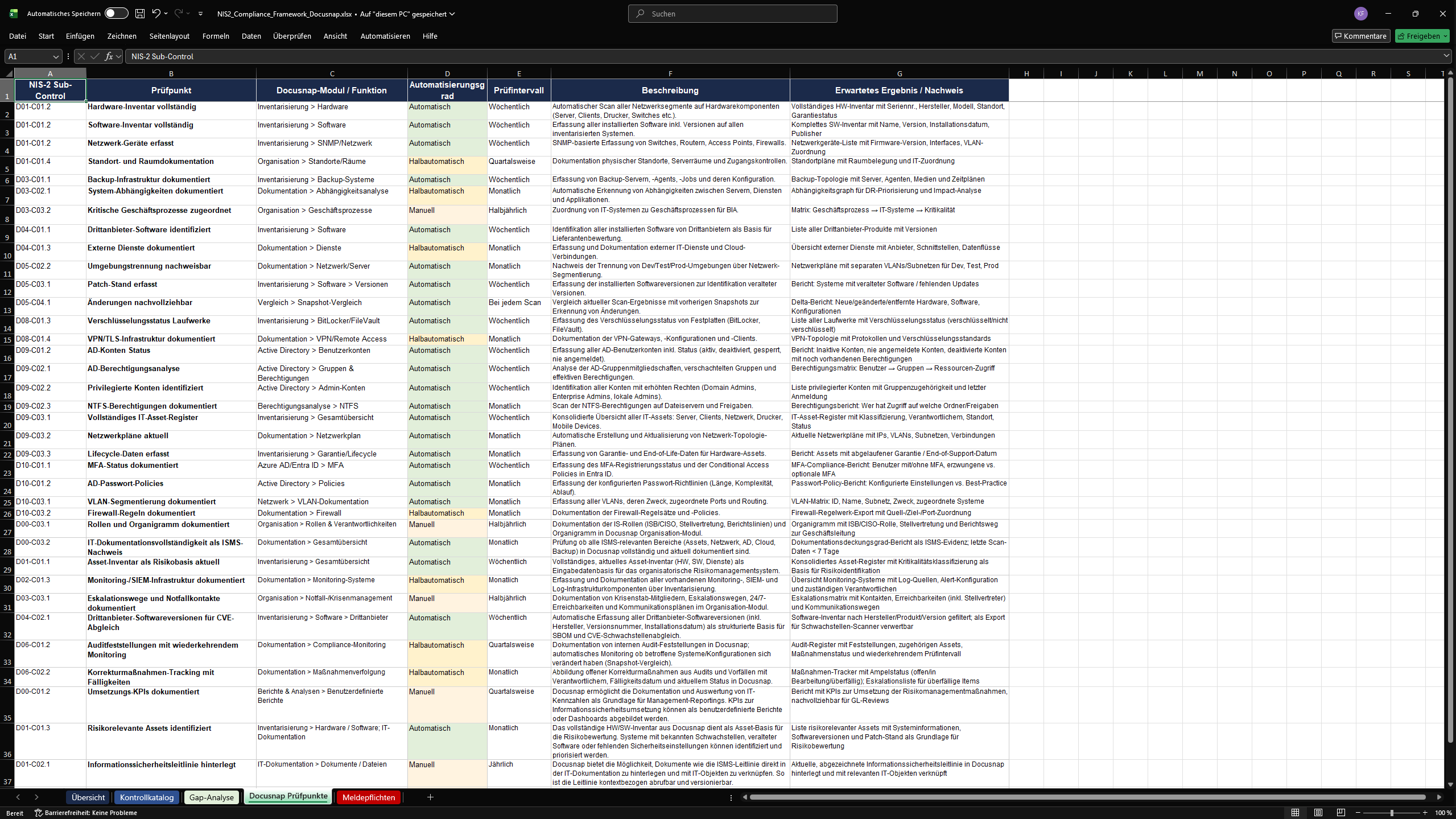
Task: Click the Kommentare button
Action: click(1361, 36)
